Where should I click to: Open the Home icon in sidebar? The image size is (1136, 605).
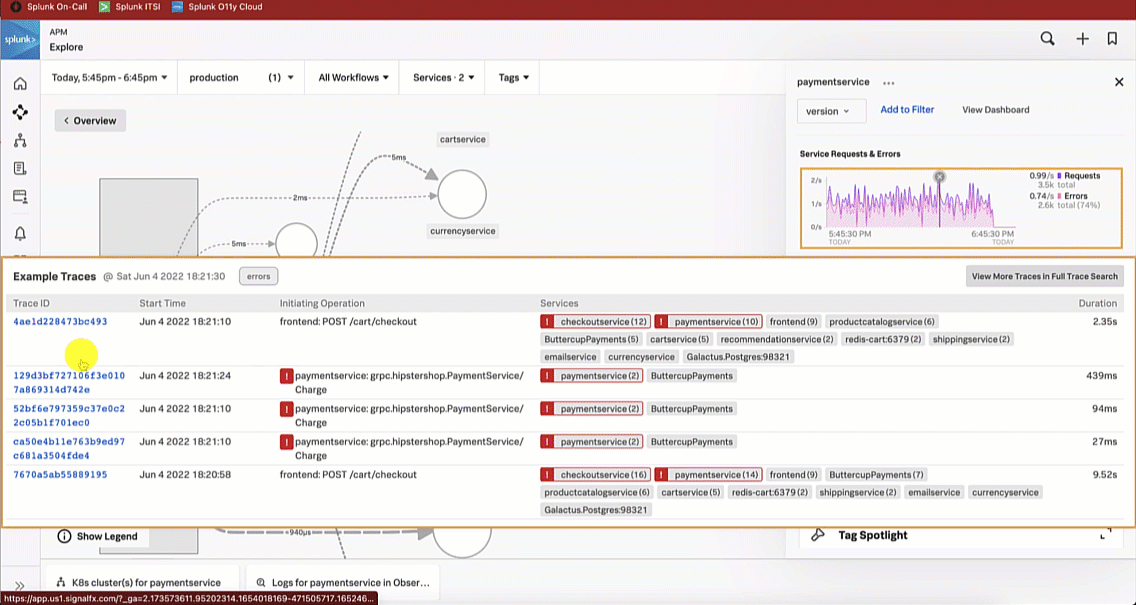pyautogui.click(x=20, y=83)
